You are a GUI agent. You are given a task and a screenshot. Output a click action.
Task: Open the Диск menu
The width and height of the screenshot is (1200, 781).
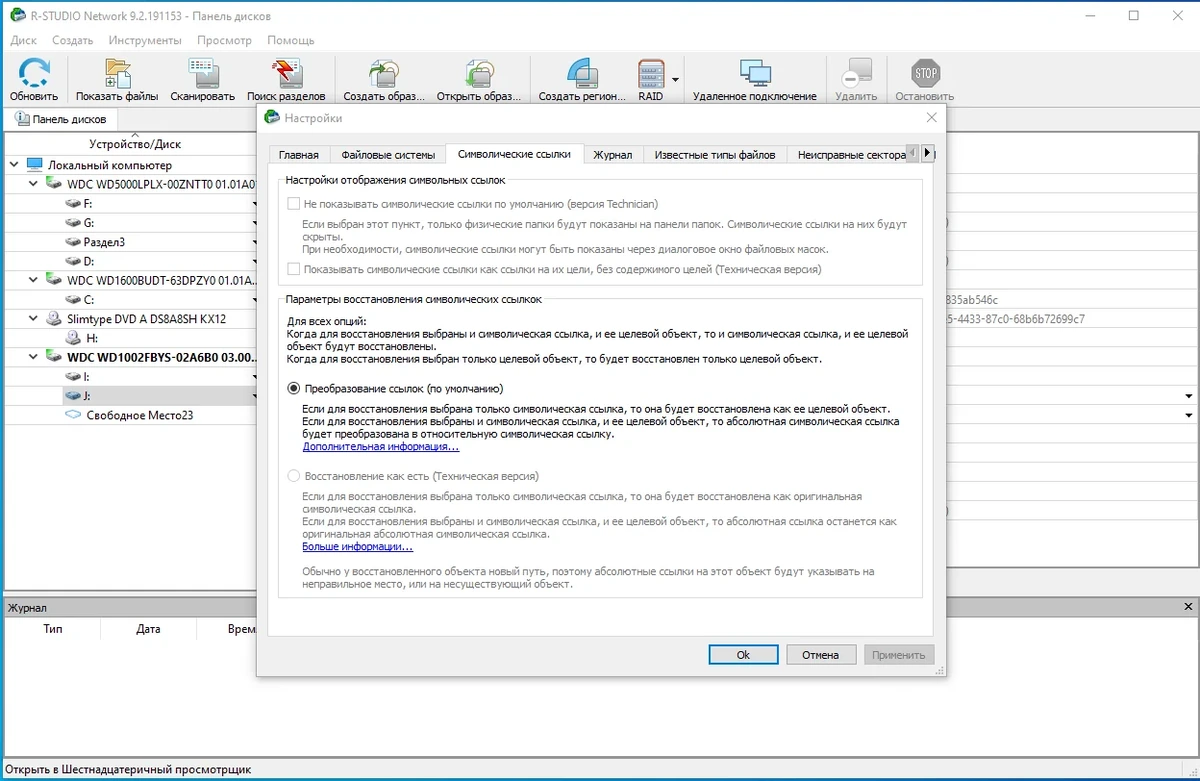click(24, 40)
